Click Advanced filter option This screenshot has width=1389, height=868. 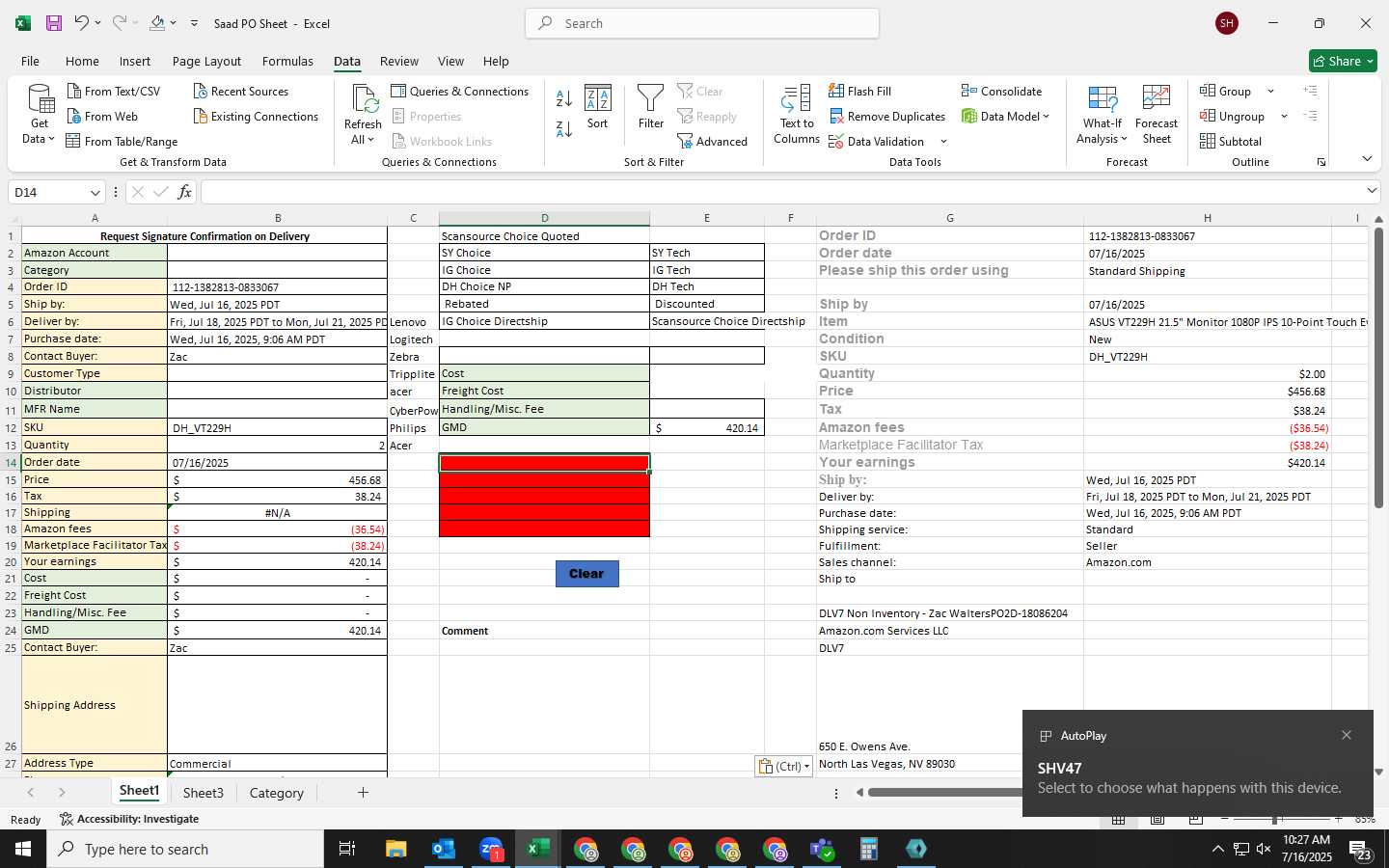click(713, 142)
